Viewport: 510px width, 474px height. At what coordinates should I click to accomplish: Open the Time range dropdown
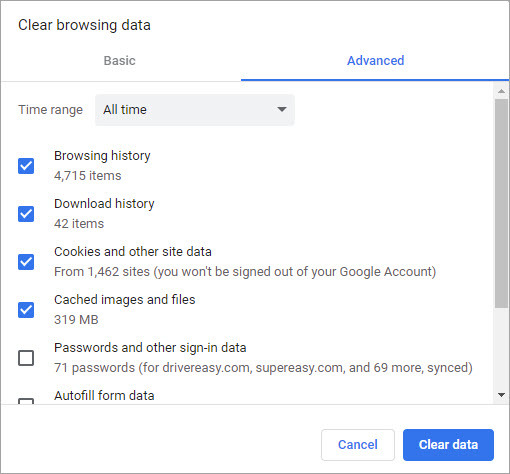[x=195, y=110]
